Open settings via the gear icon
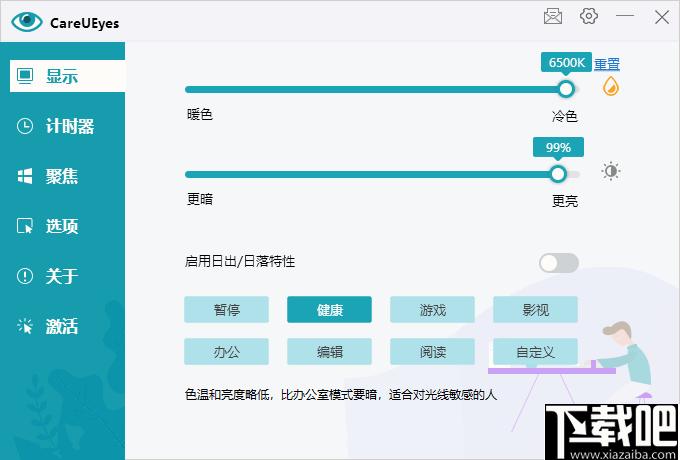The image size is (680, 460). [588, 16]
